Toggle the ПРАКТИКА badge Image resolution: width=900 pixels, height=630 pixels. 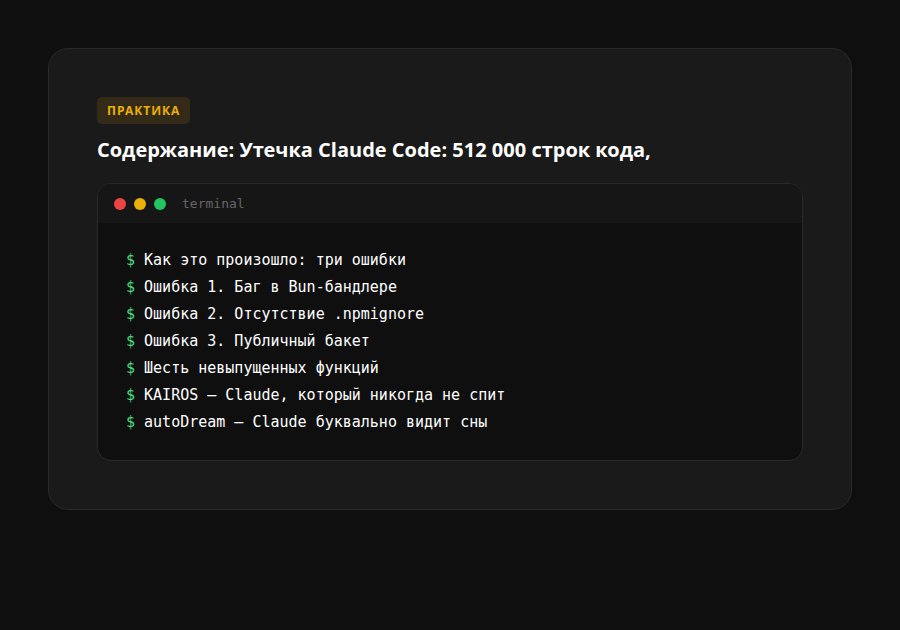(143, 110)
